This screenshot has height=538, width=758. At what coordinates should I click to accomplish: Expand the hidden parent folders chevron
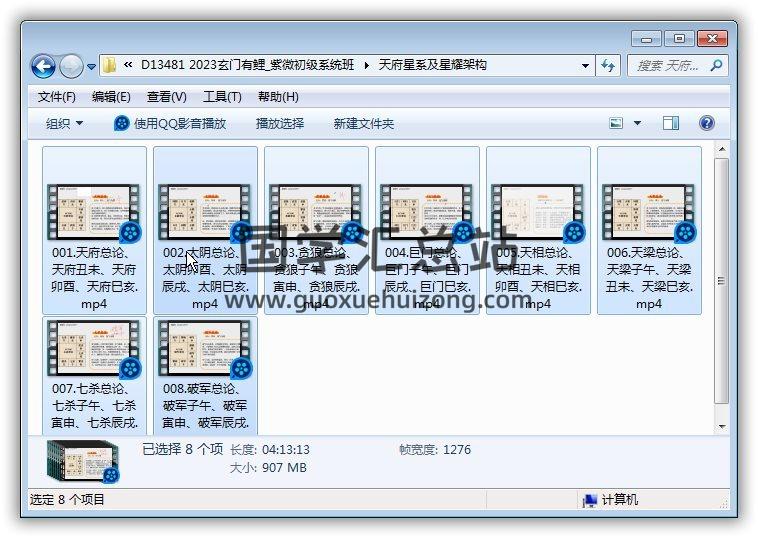click(x=128, y=65)
